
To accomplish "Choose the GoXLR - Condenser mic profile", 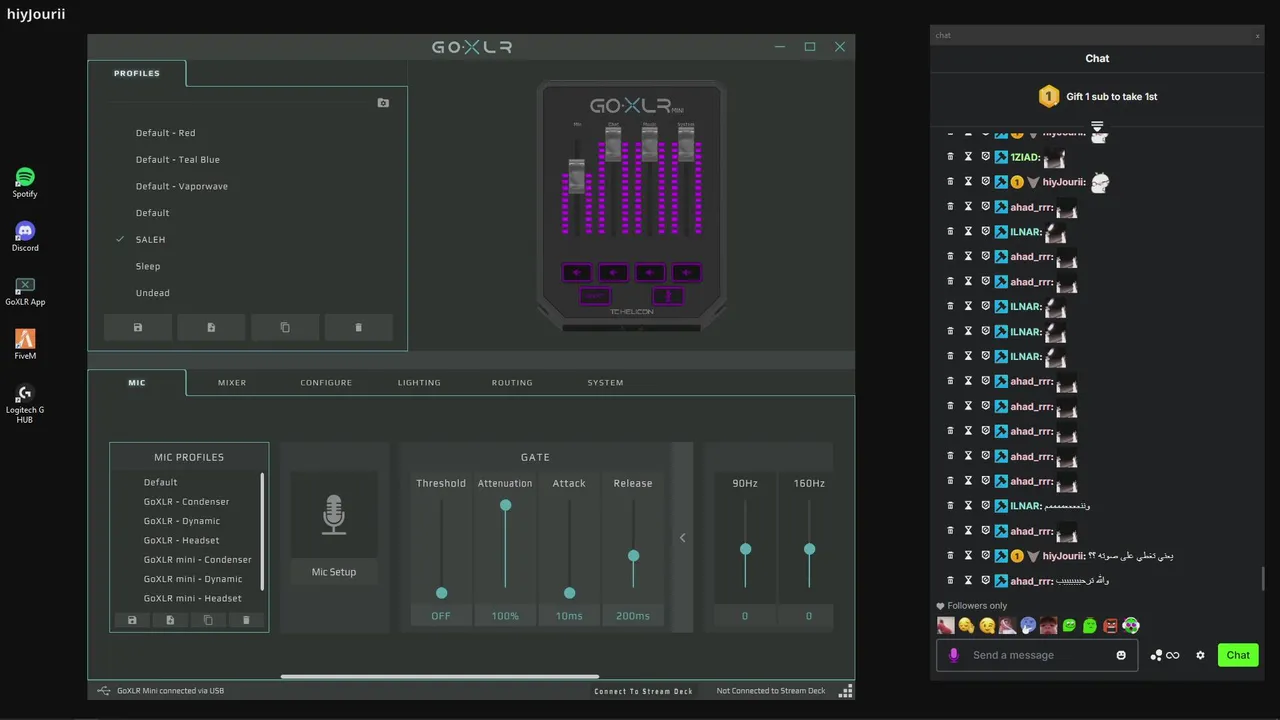I will [186, 502].
